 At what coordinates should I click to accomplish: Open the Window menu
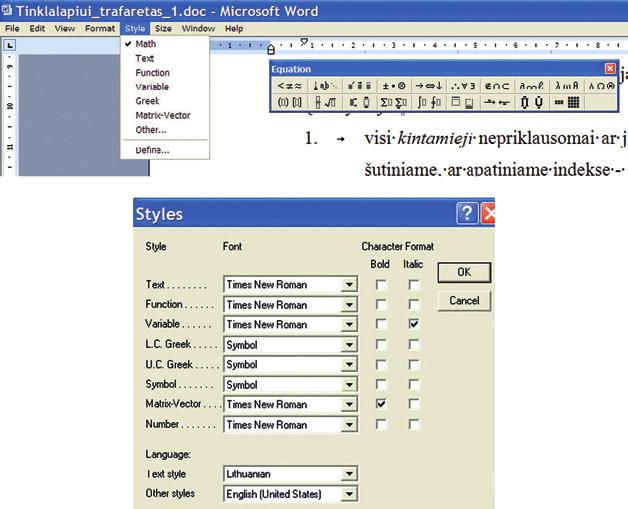pyautogui.click(x=198, y=28)
